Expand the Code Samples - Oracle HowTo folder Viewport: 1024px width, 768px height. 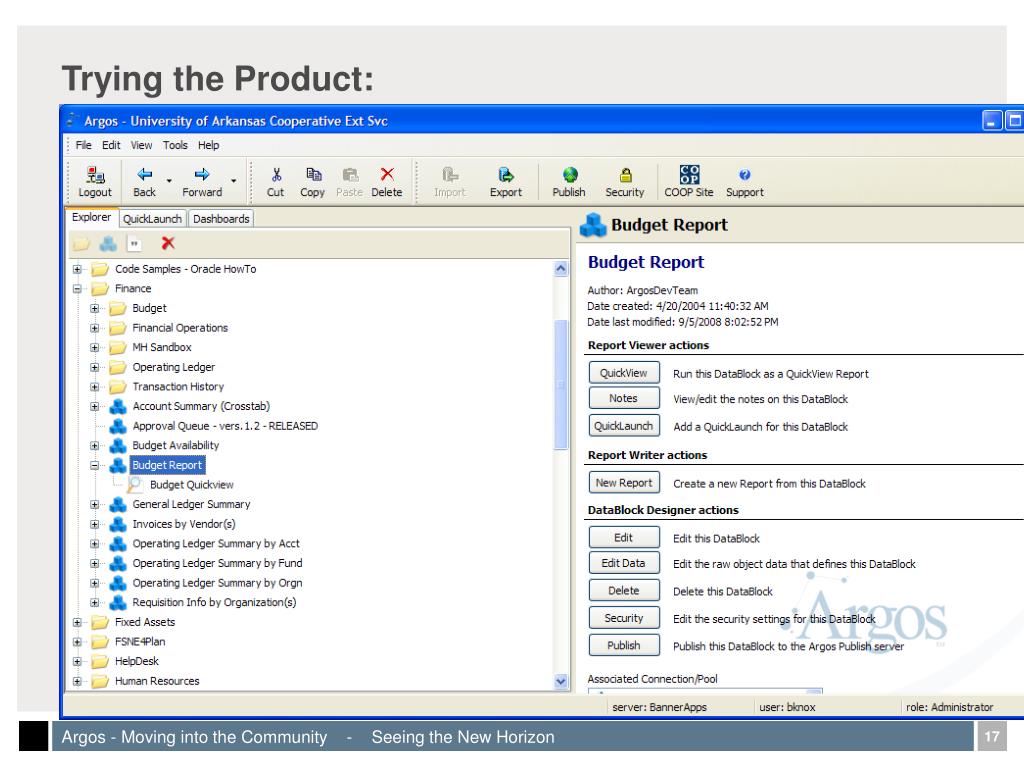[77, 269]
